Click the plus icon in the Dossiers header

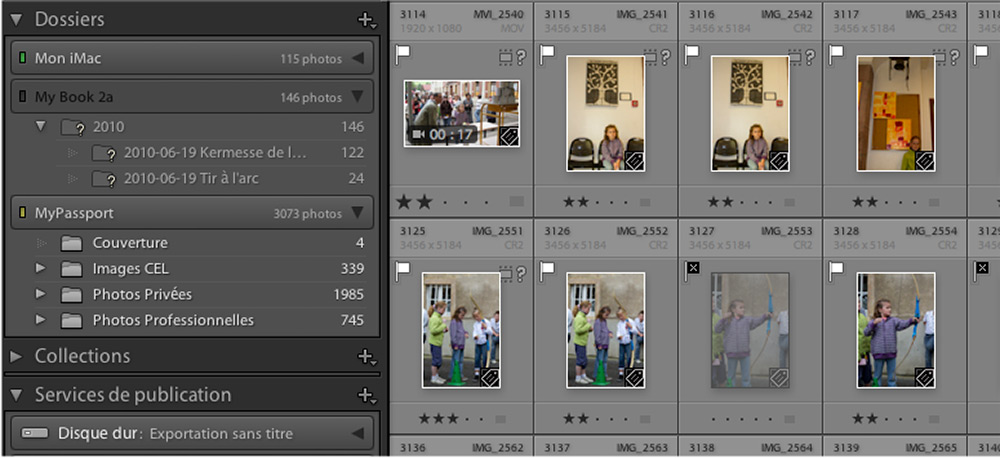pyautogui.click(x=366, y=20)
